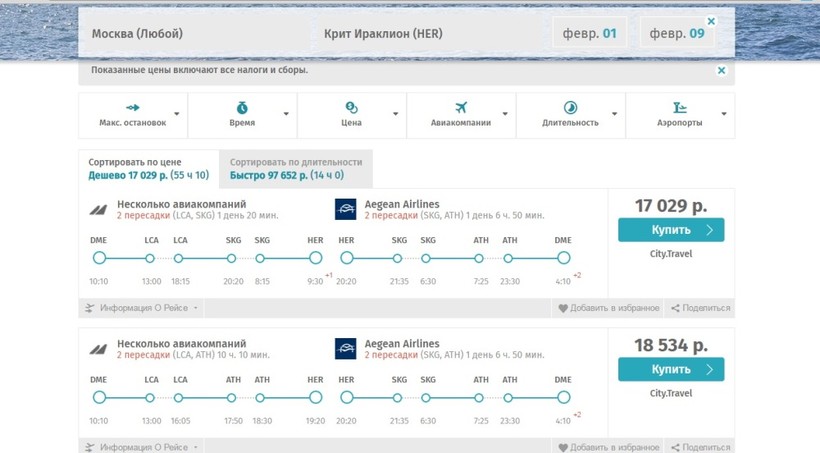This screenshot has height=453, width=820.
Task: Click the max stops filter icon
Action: 132,107
